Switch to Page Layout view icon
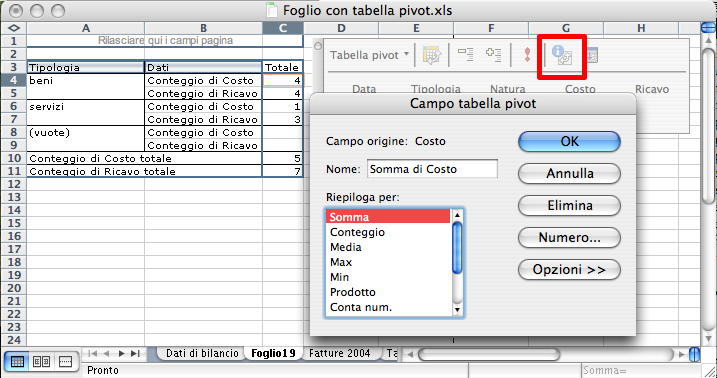 pos(41,362)
